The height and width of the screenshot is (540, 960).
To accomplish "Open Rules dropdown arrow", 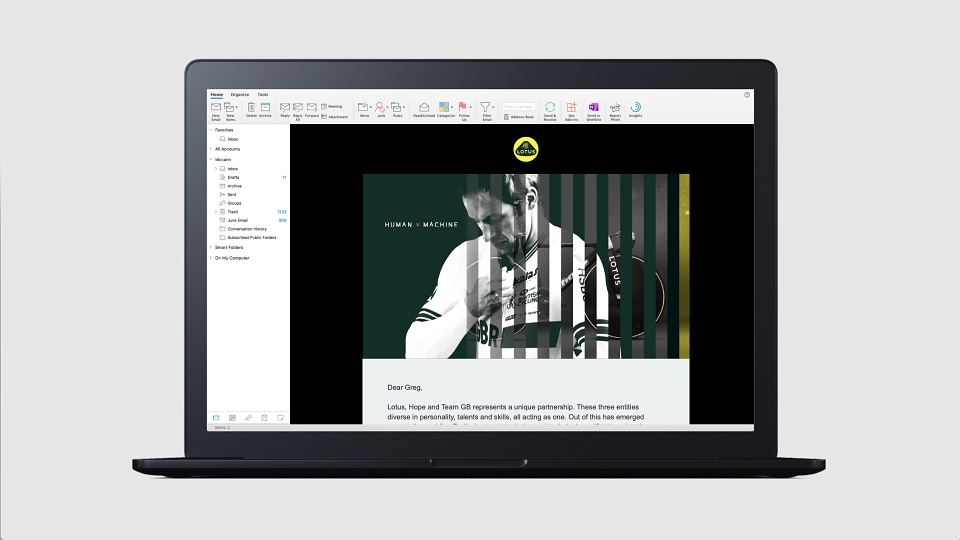I will point(404,108).
